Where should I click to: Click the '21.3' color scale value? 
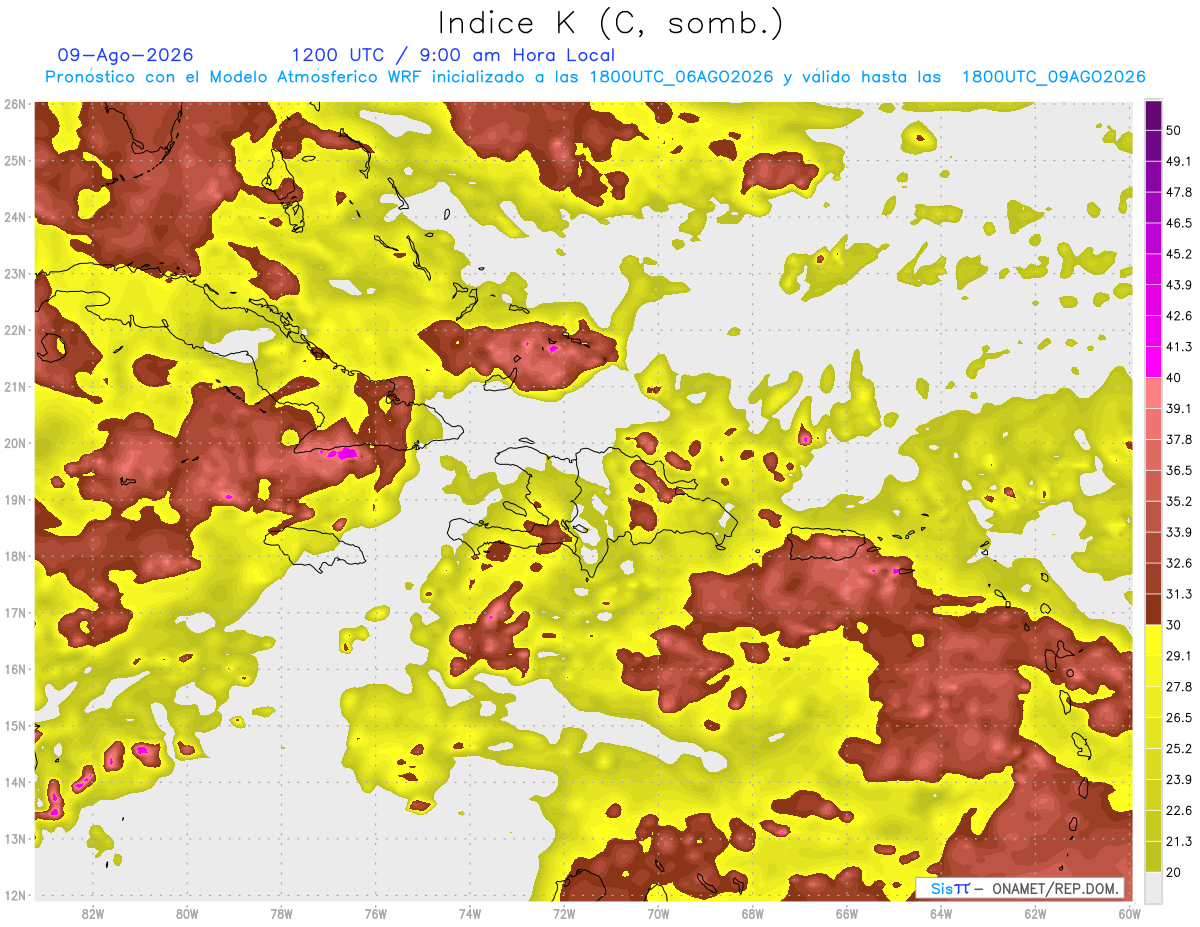1178,841
